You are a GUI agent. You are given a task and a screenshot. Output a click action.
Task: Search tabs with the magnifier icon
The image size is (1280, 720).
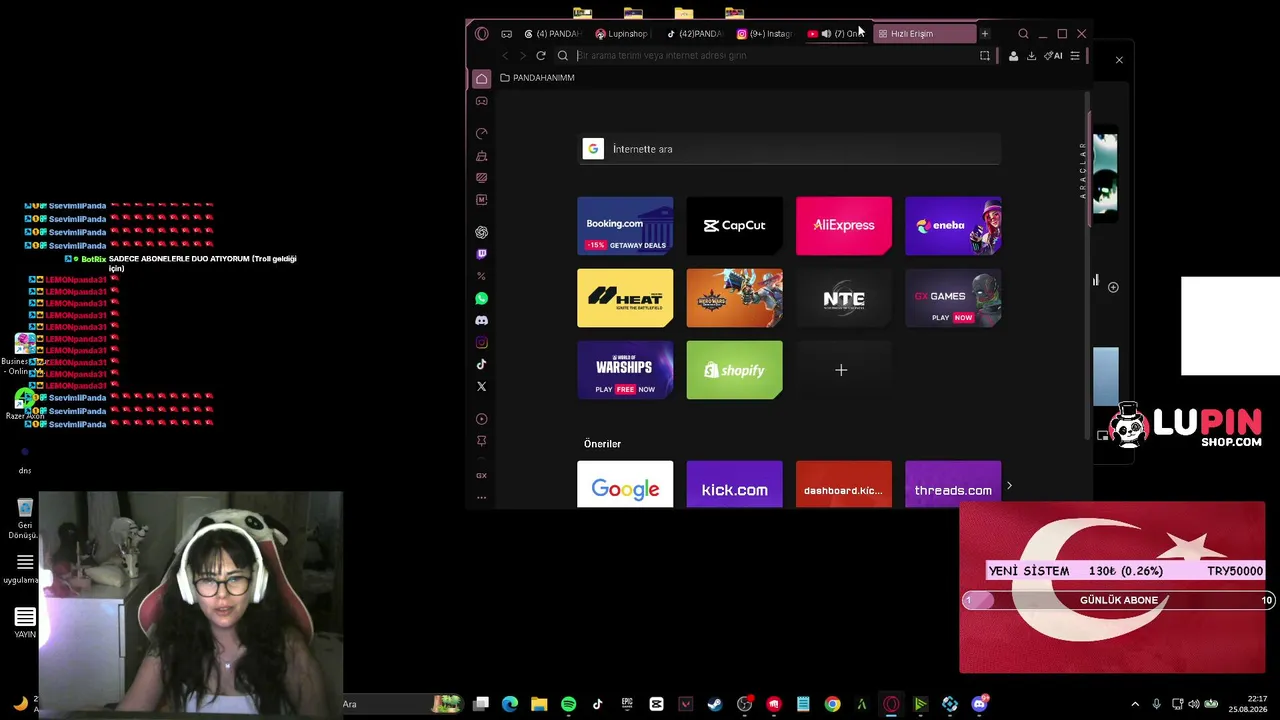pyautogui.click(x=1023, y=34)
